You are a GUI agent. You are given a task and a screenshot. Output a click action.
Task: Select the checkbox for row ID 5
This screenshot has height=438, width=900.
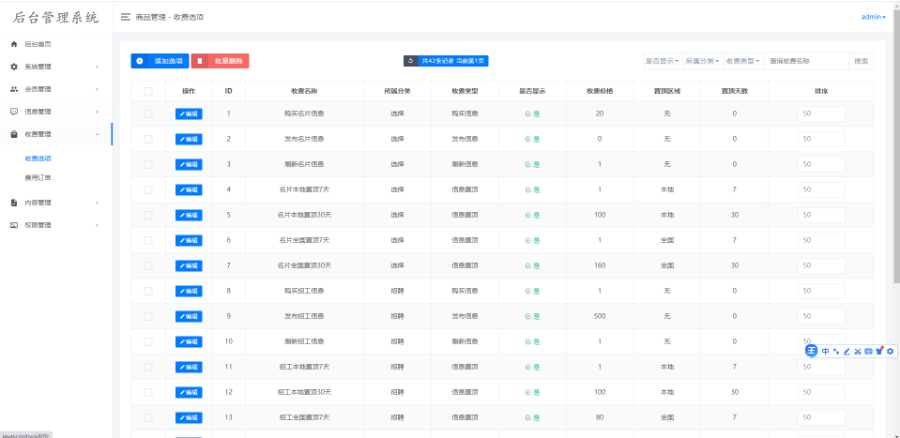(x=148, y=215)
